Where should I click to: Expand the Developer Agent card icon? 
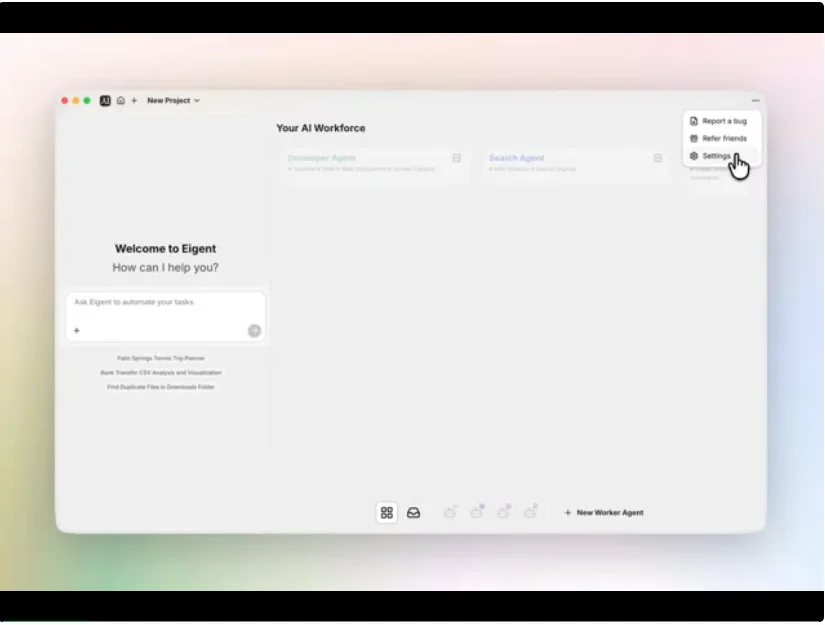(x=457, y=158)
